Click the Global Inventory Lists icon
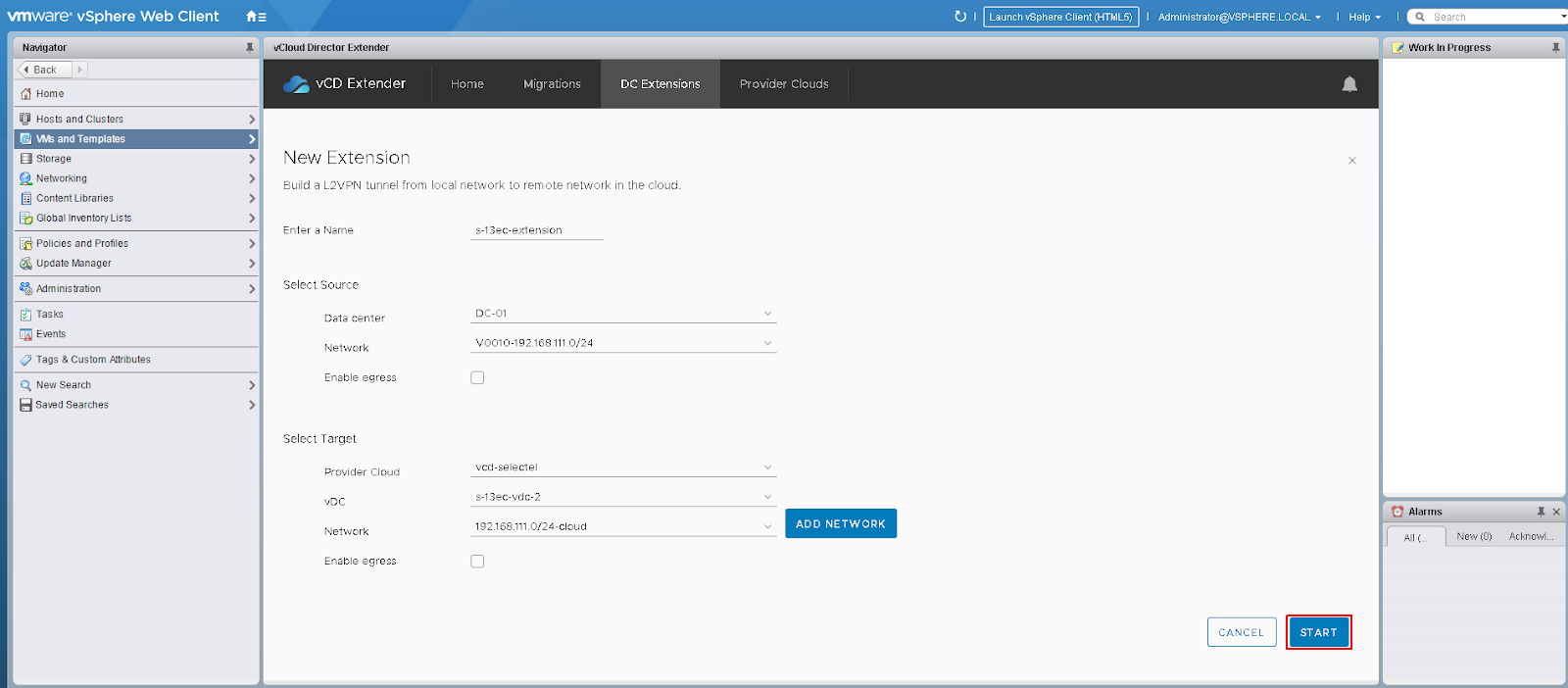The height and width of the screenshot is (688, 1568). (25, 219)
